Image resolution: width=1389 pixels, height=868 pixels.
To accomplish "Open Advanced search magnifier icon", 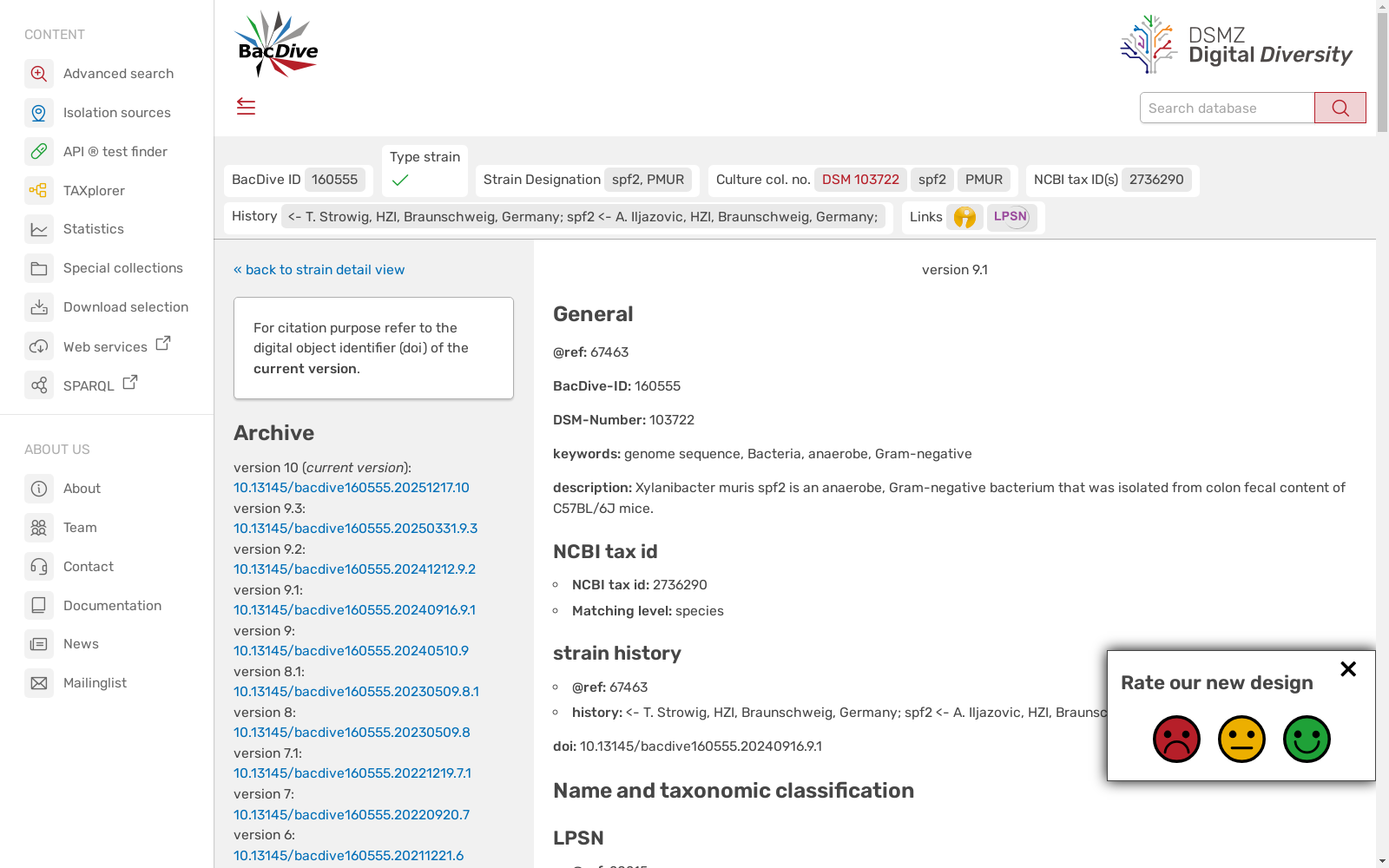I will (x=39, y=74).
